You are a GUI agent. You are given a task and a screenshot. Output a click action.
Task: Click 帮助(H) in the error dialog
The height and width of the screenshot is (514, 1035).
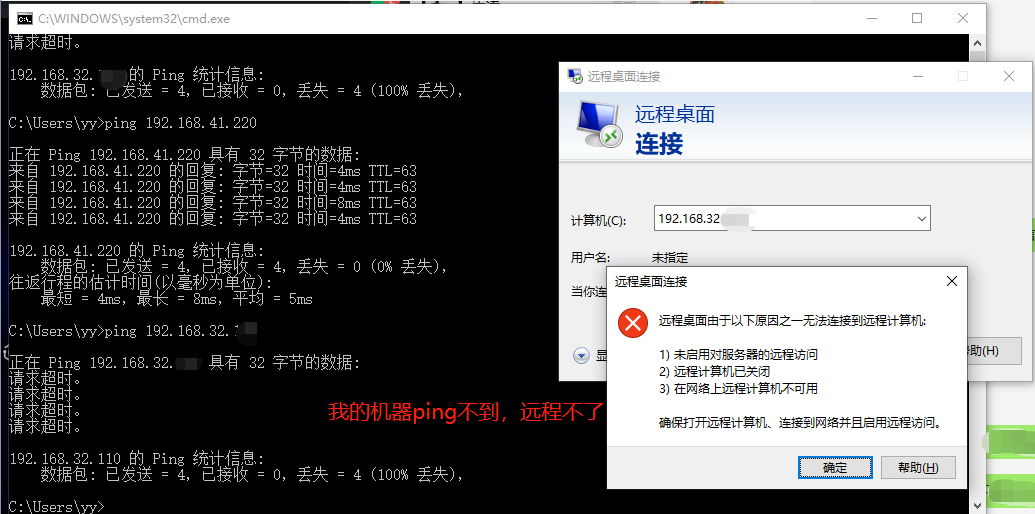[x=917, y=467]
